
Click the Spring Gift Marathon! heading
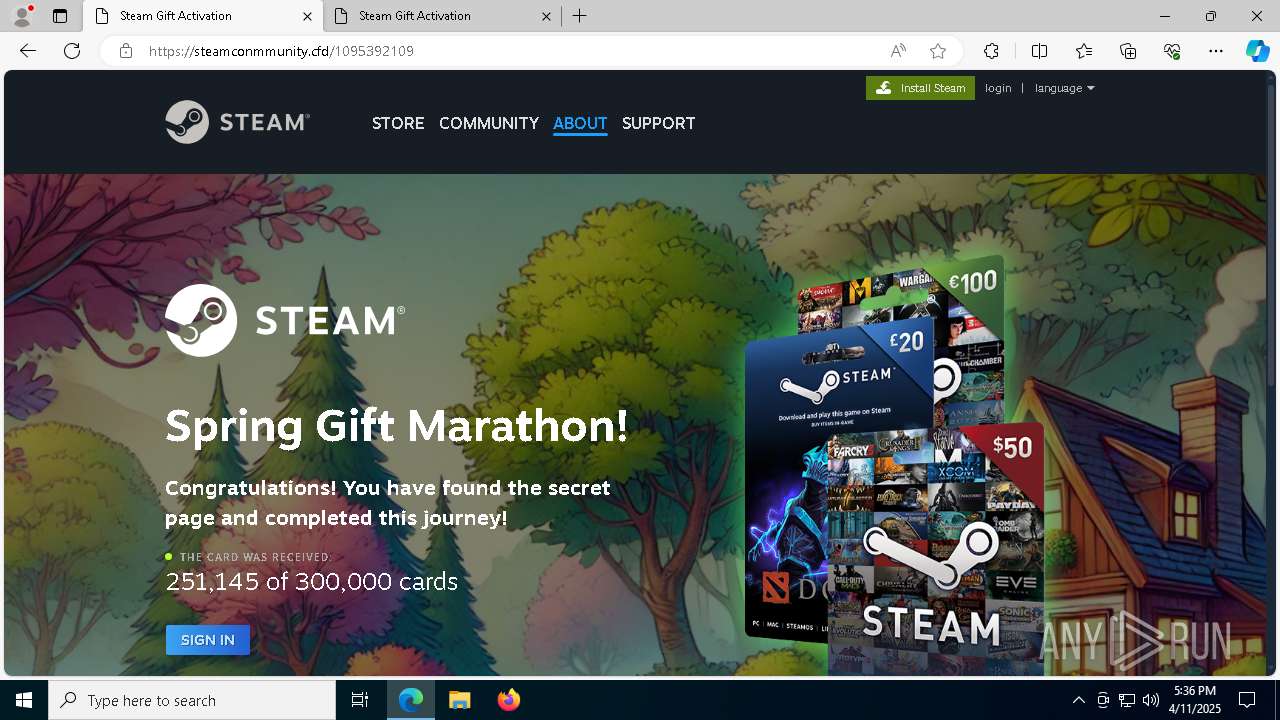(x=397, y=426)
